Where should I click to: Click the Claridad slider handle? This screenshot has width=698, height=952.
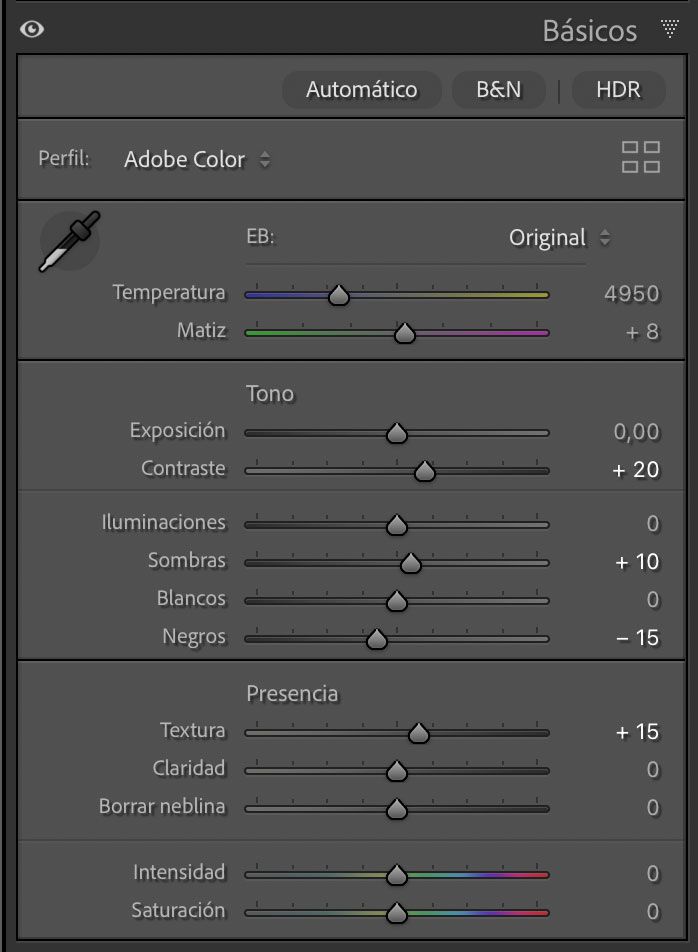397,771
